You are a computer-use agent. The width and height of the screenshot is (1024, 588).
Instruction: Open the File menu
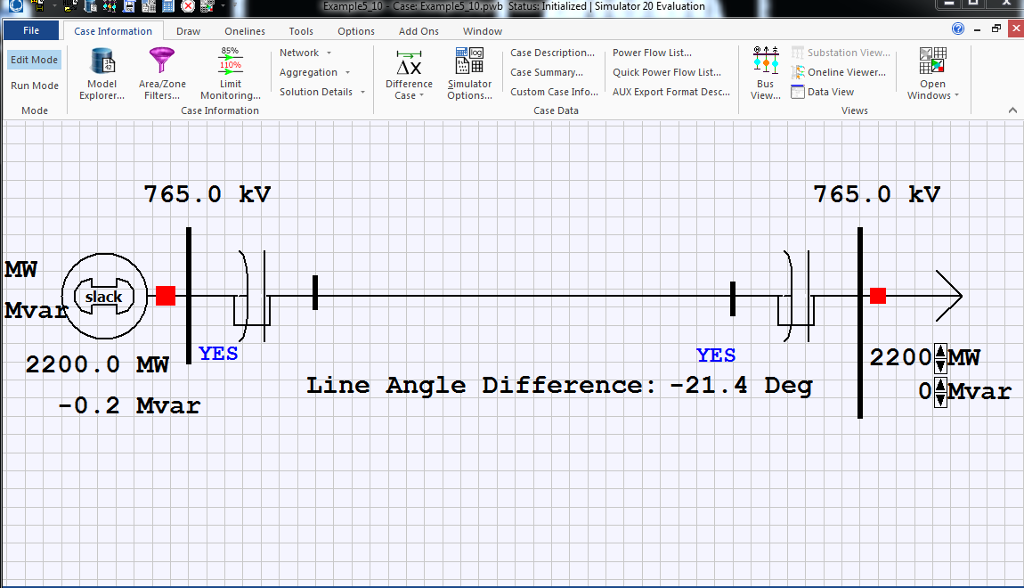(x=31, y=31)
